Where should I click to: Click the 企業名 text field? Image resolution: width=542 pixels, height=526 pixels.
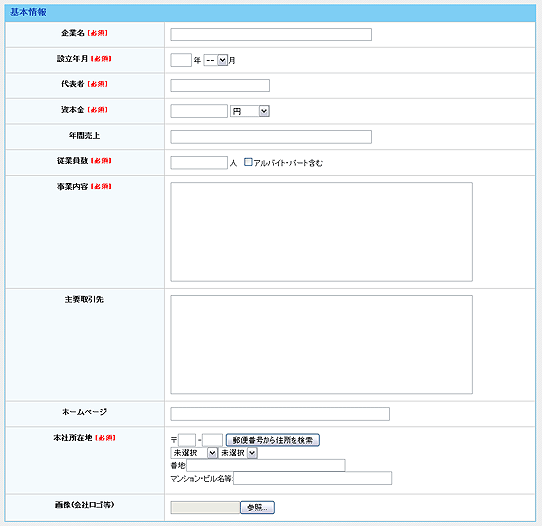click(x=271, y=35)
